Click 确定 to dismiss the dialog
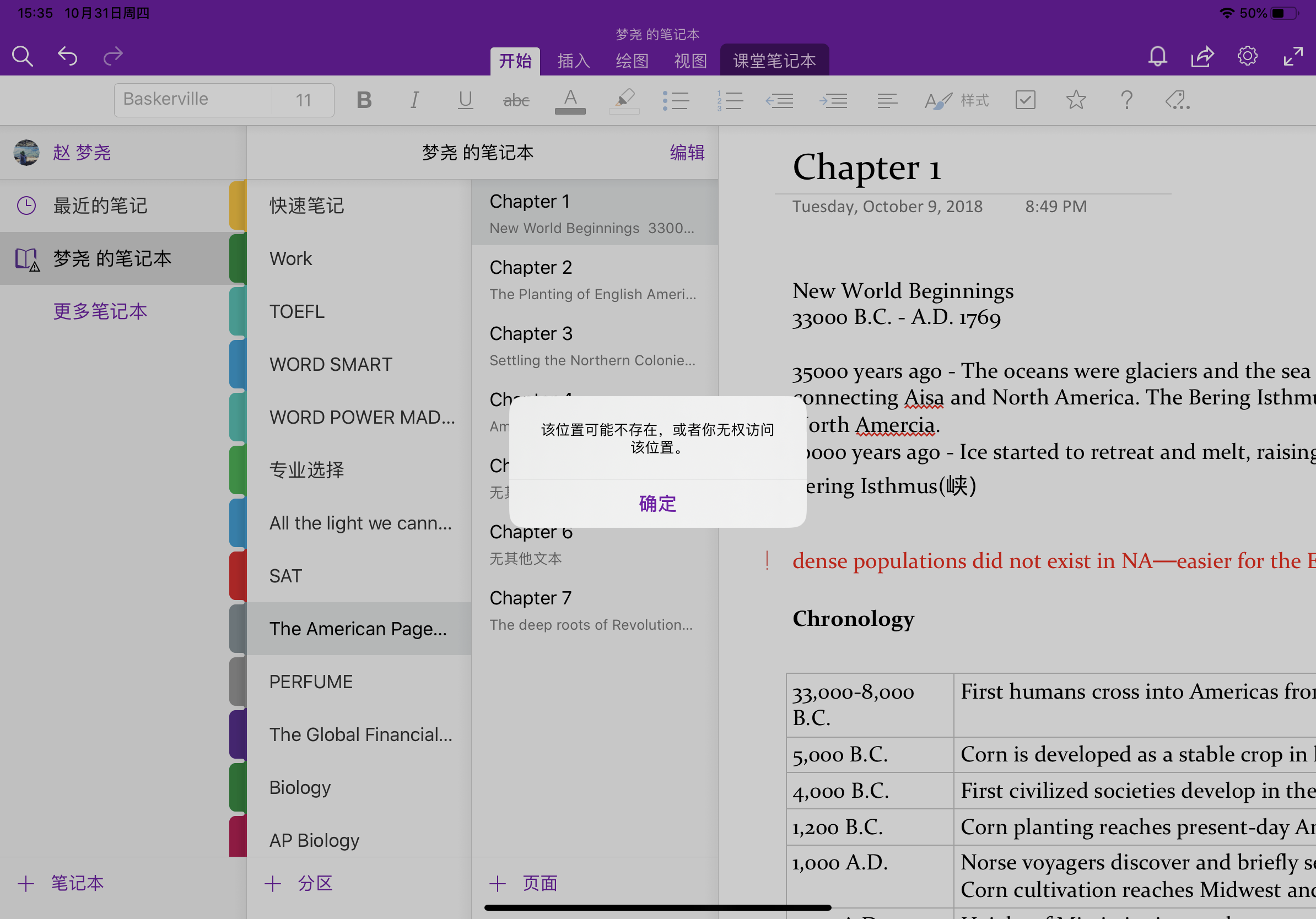Screen dimensions: 1316x919 point(657,503)
